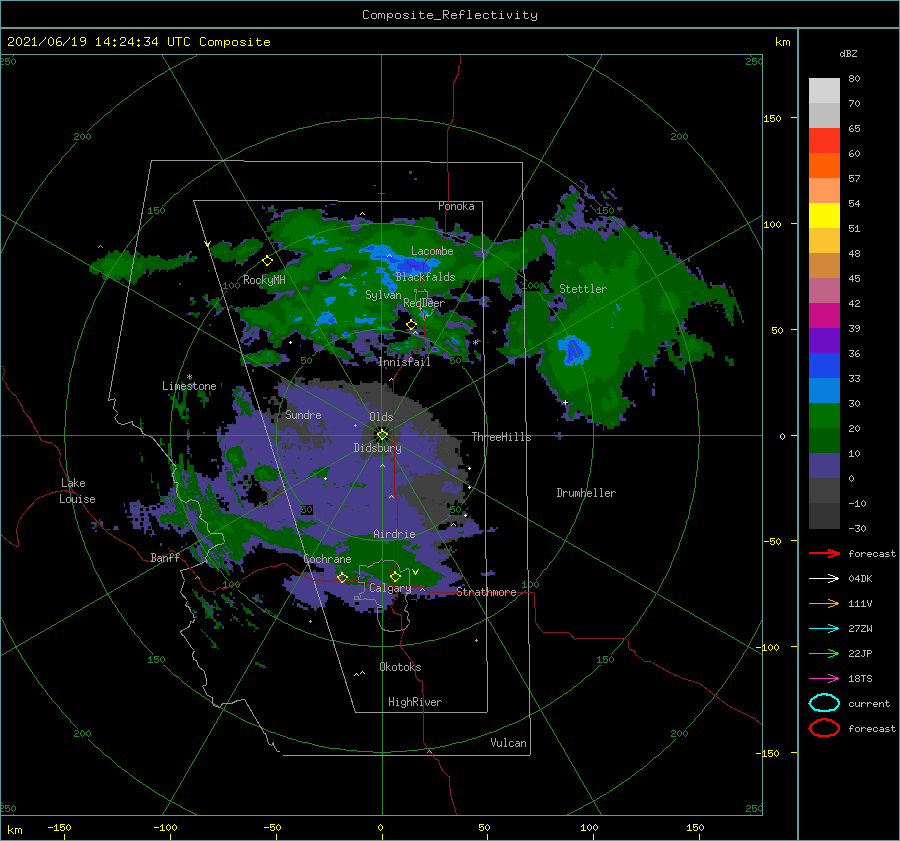Click the Ponoka city label

(x=456, y=206)
